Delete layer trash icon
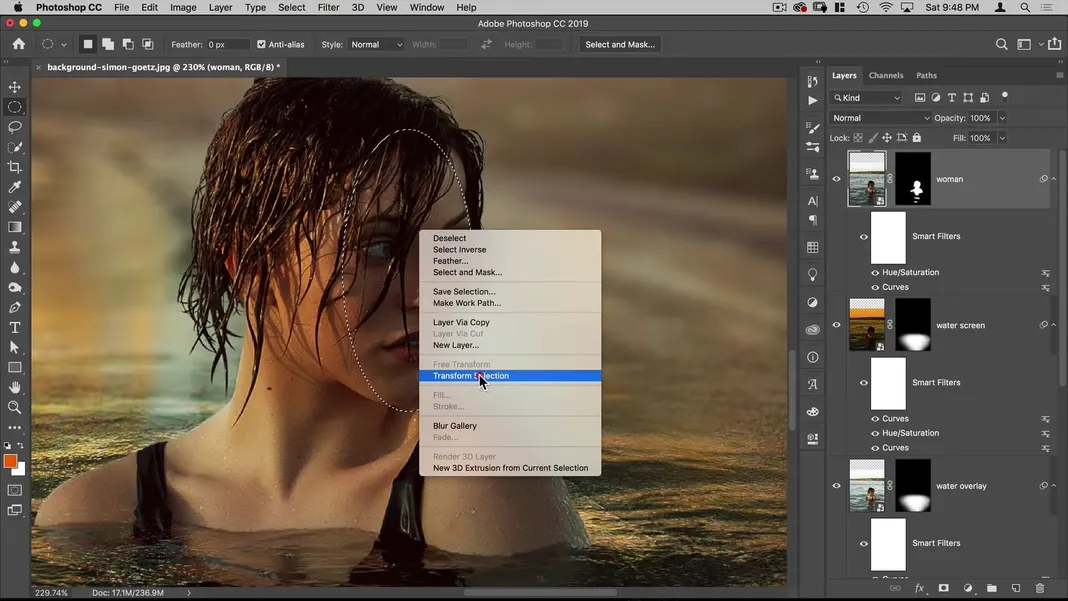Image resolution: width=1068 pixels, height=601 pixels. tap(1039, 588)
